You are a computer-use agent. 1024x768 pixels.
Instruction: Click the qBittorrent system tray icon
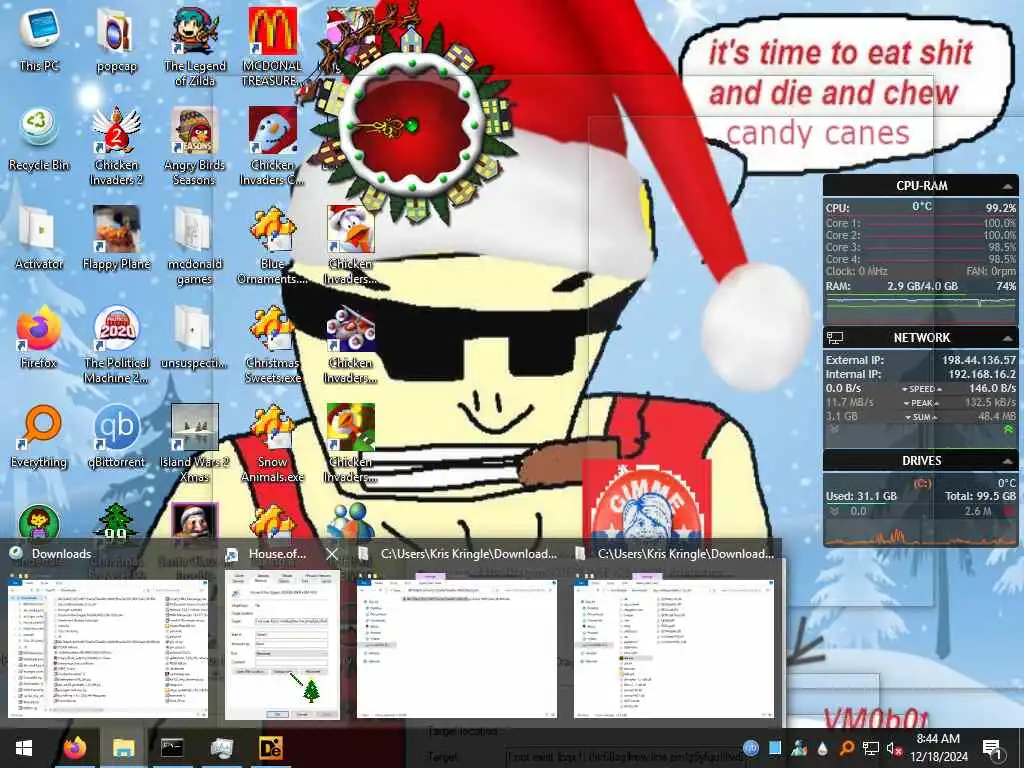coord(751,748)
